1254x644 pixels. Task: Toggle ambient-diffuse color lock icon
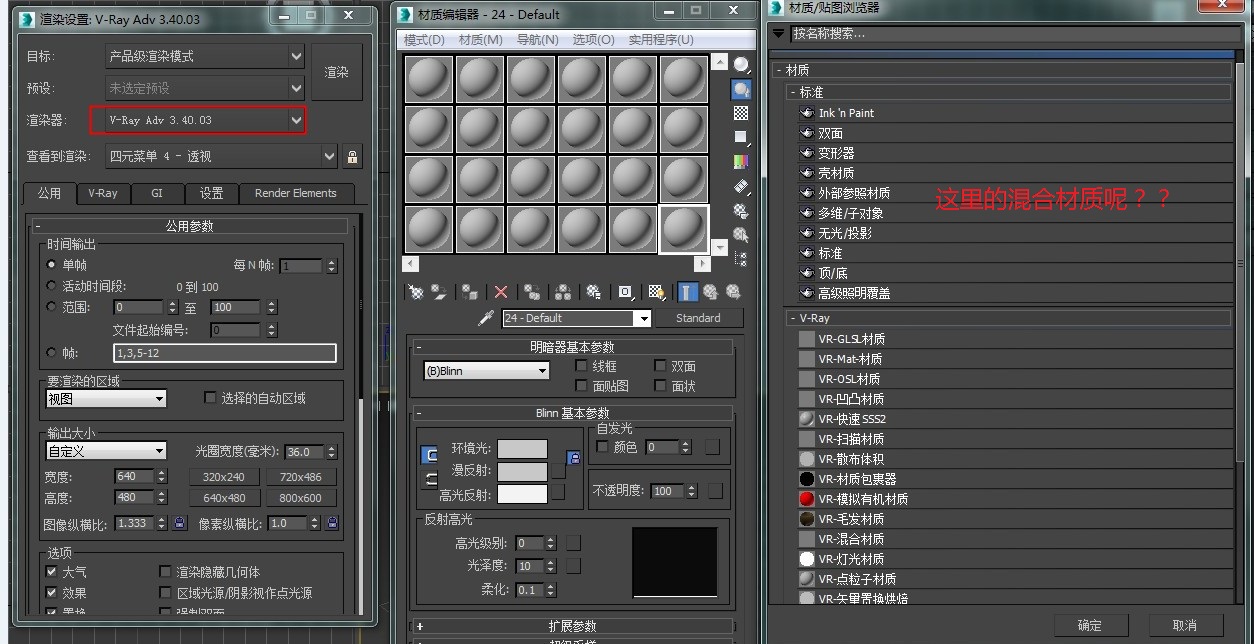[574, 457]
